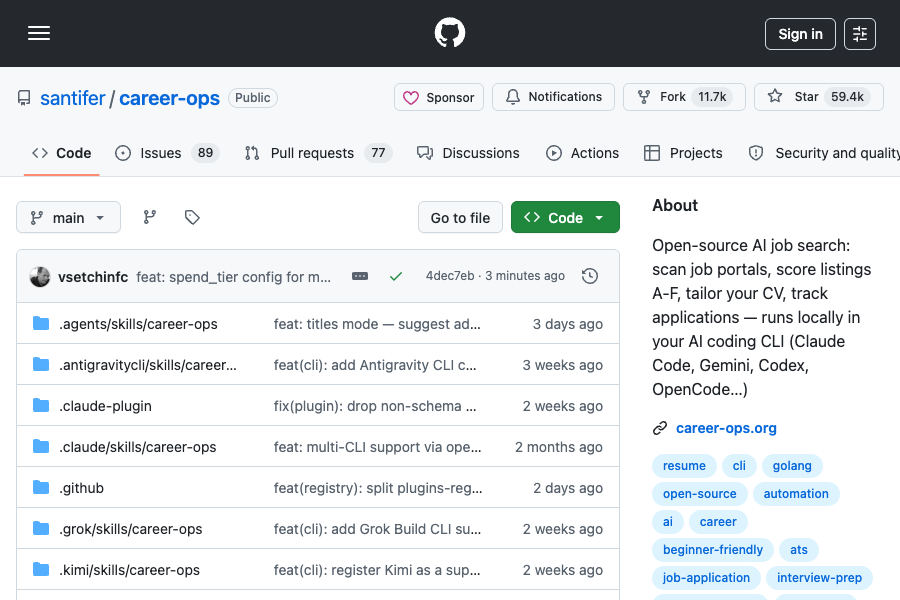The width and height of the screenshot is (900, 600).
Task: Fork the repository
Action: tap(684, 97)
